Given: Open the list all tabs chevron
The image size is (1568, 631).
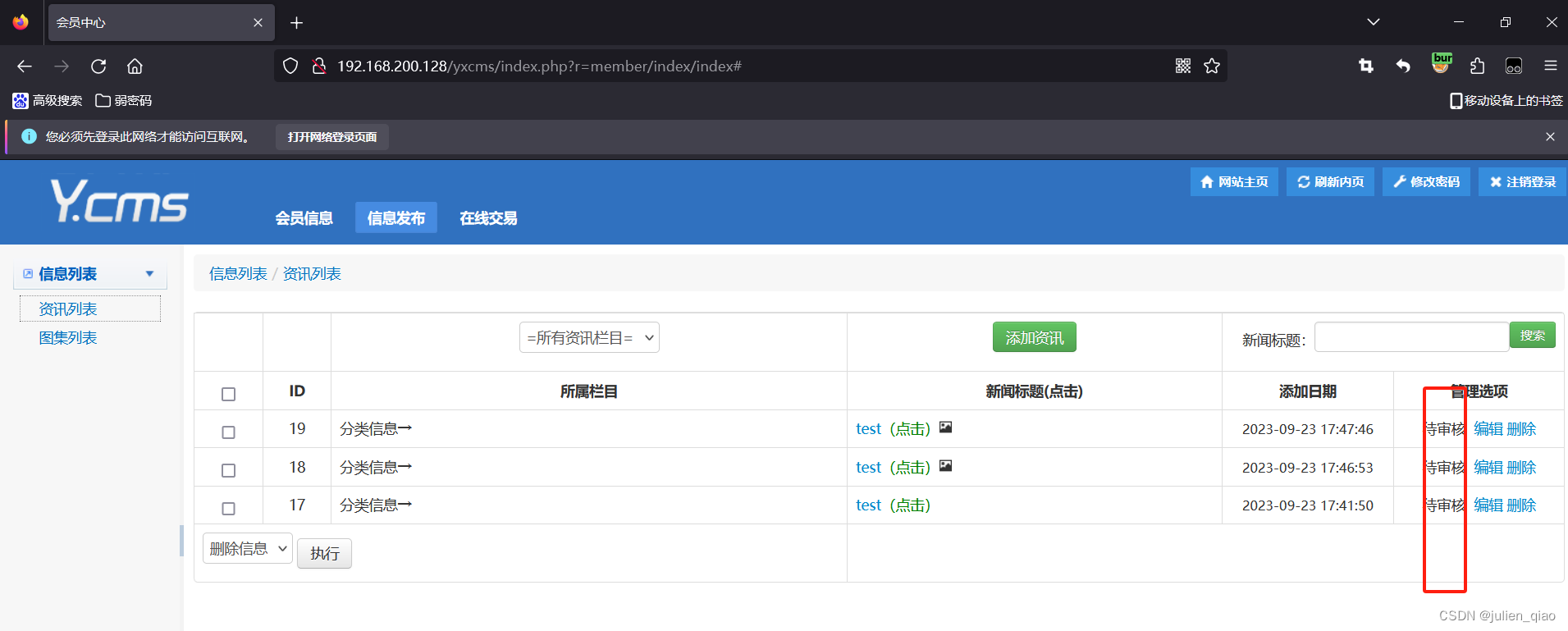Looking at the screenshot, I should tap(1374, 22).
